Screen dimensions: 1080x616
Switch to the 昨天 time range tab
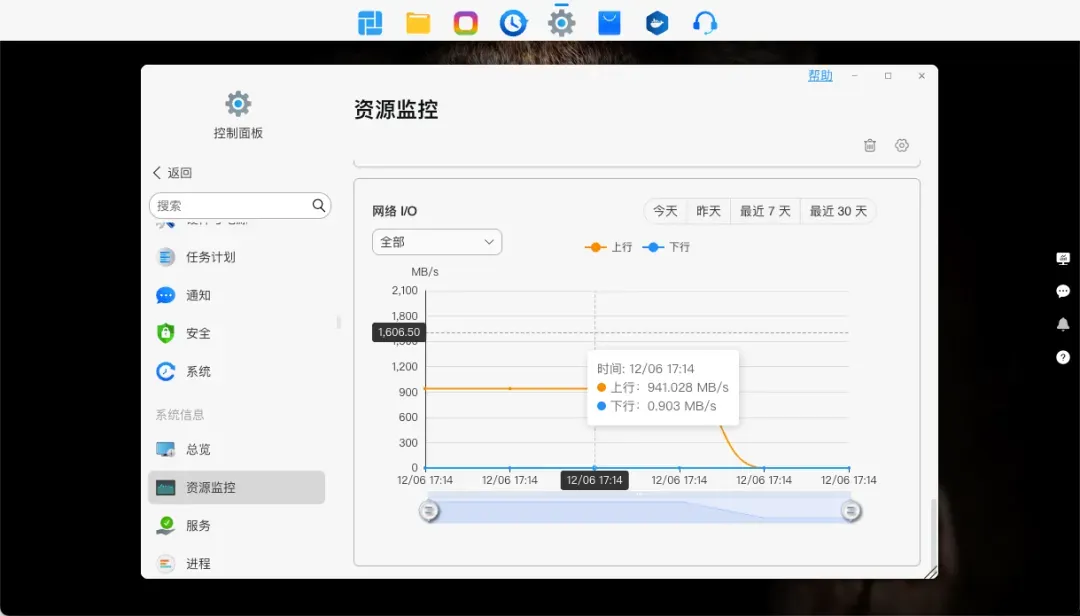[x=708, y=211]
